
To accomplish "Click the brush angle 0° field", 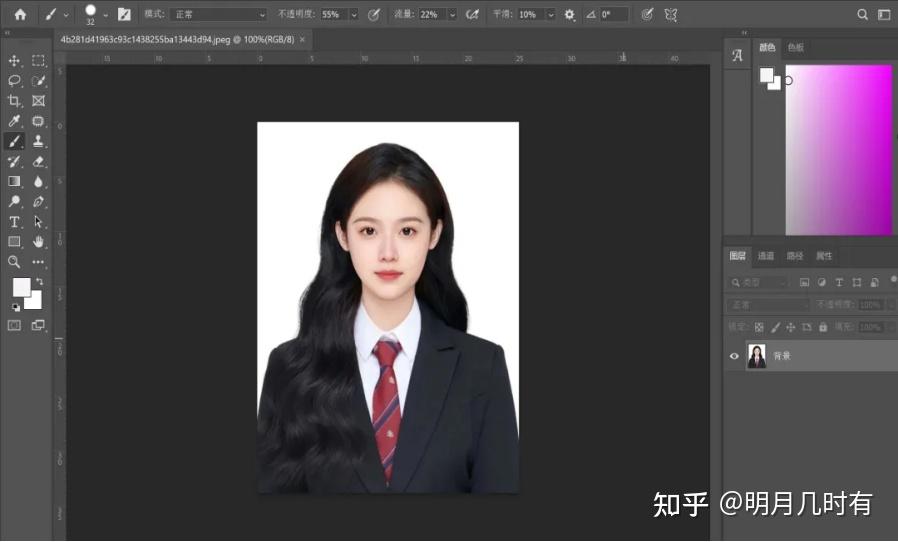I will click(613, 15).
